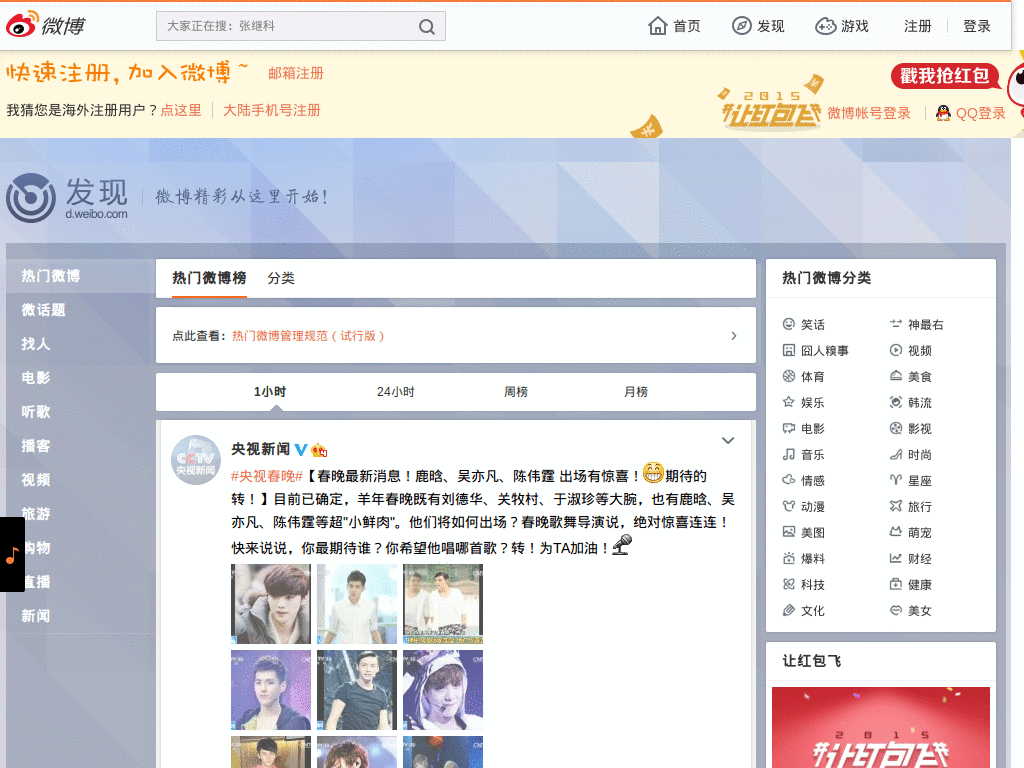Click the 音乐 note category icon
Image resolution: width=1024 pixels, height=768 pixels.
(789, 455)
